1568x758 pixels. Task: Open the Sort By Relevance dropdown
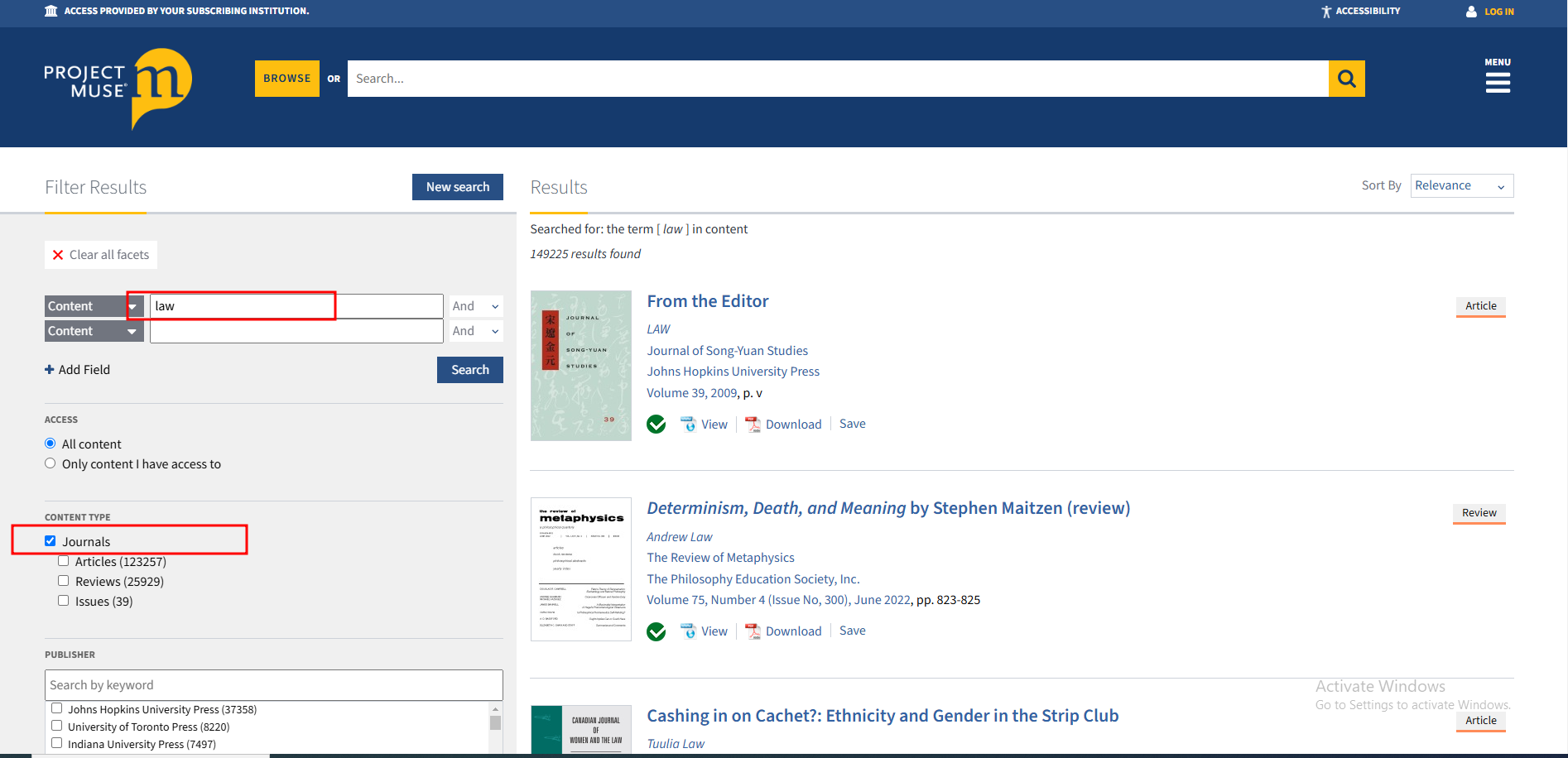(1461, 186)
